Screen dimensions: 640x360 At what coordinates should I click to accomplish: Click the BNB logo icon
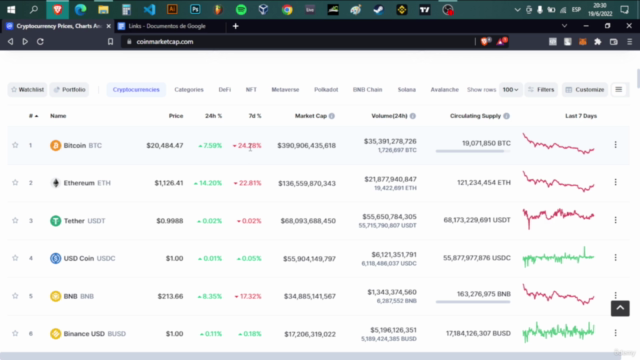click(56, 296)
